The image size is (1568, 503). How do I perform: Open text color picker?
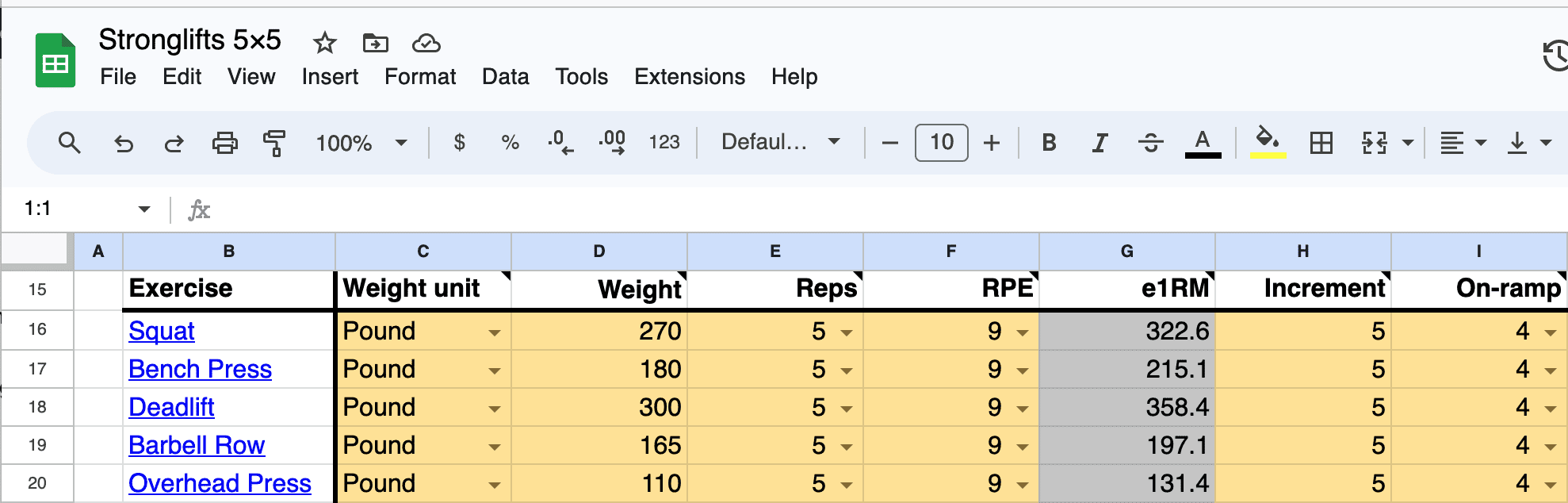1203,143
